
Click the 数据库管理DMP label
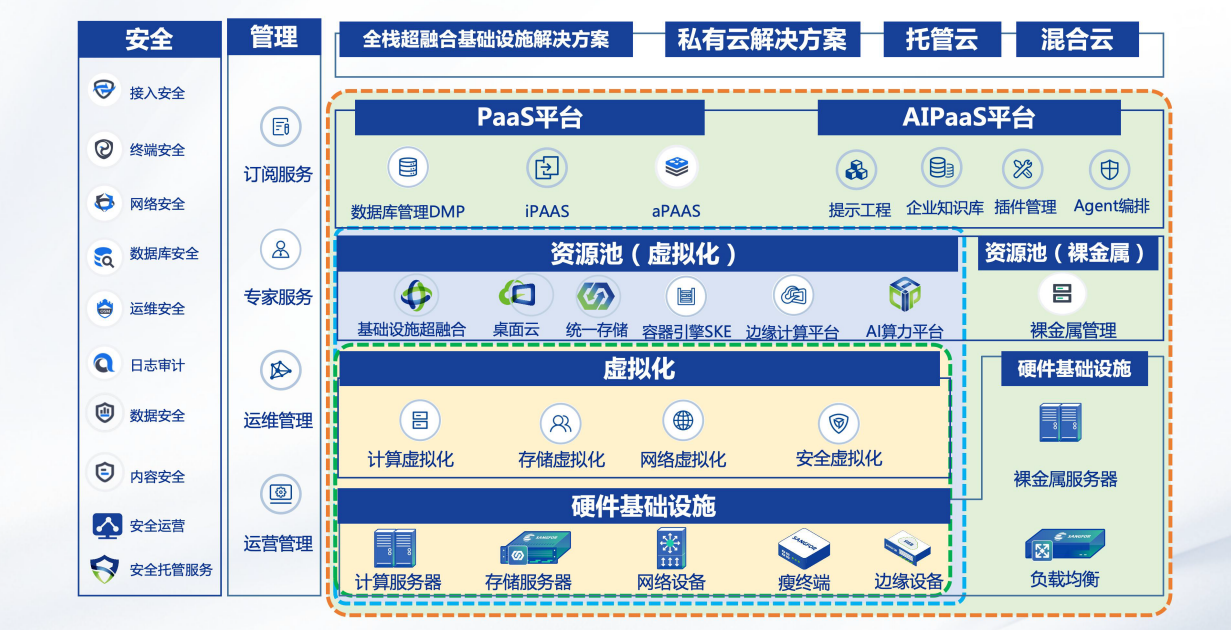408,211
